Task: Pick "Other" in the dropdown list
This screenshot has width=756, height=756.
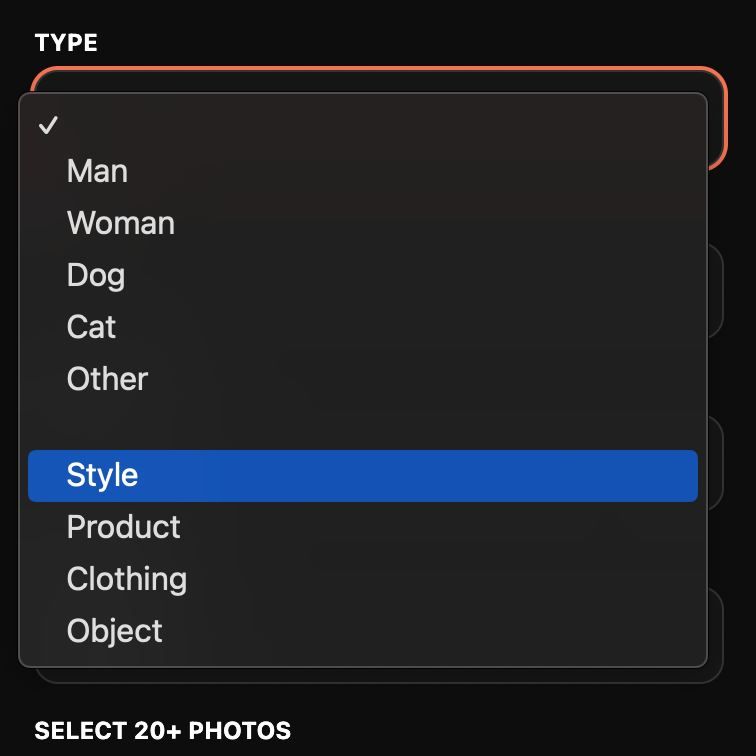Action: tap(107, 379)
